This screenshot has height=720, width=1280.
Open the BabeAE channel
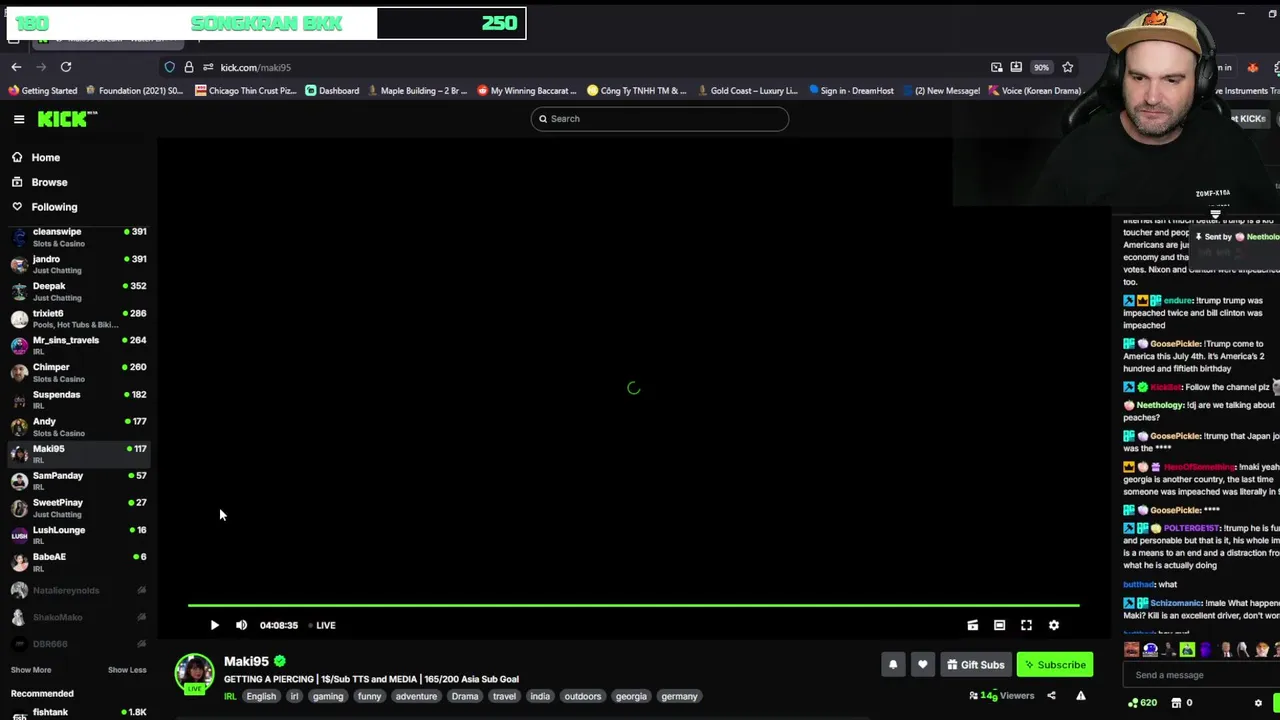[x=78, y=562]
